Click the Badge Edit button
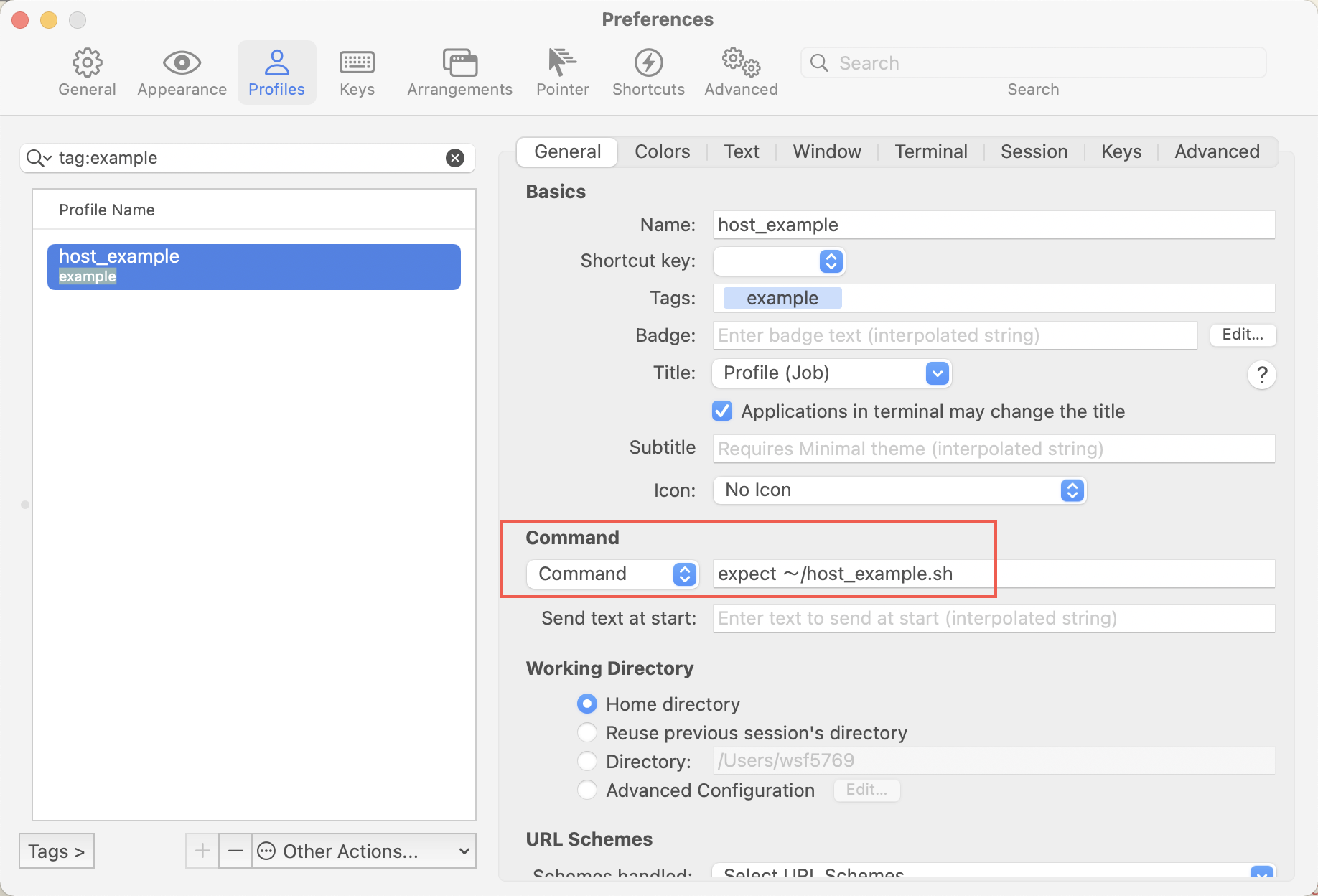 pos(1242,335)
